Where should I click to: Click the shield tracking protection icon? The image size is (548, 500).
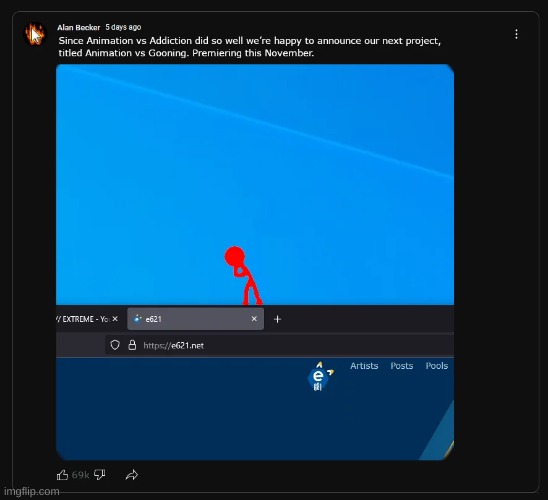(115, 345)
